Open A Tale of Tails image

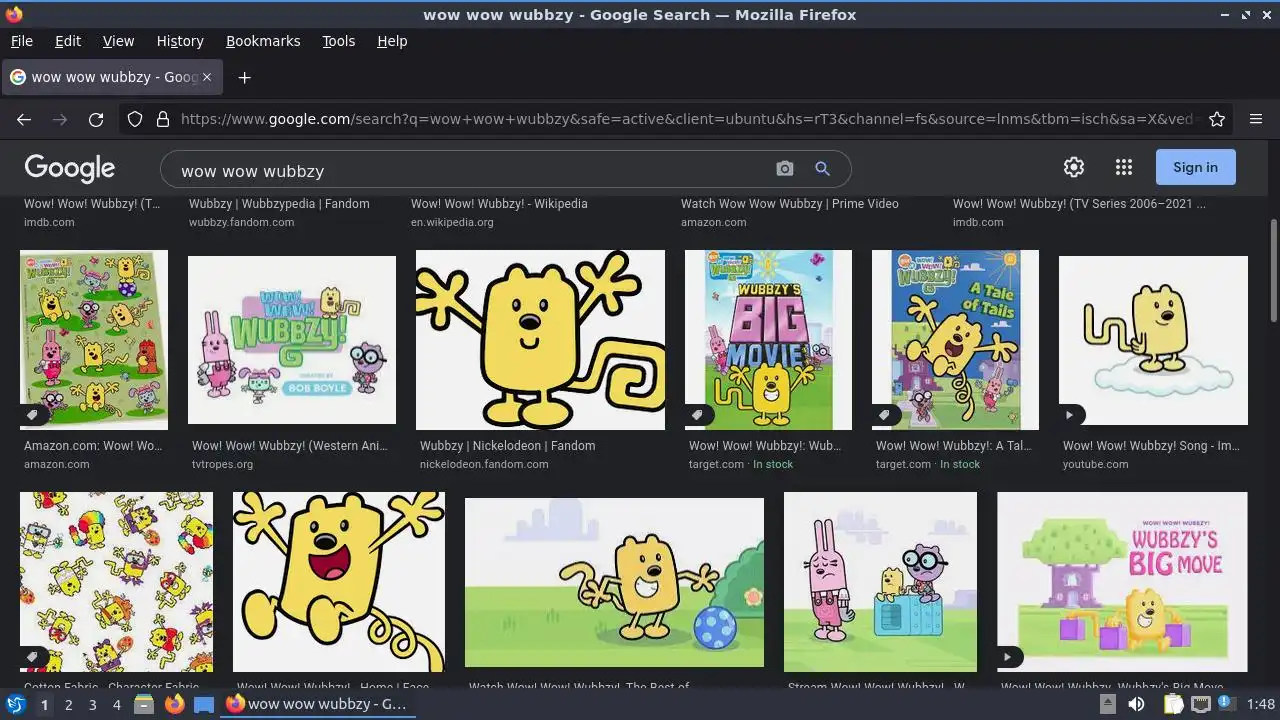[x=955, y=340]
